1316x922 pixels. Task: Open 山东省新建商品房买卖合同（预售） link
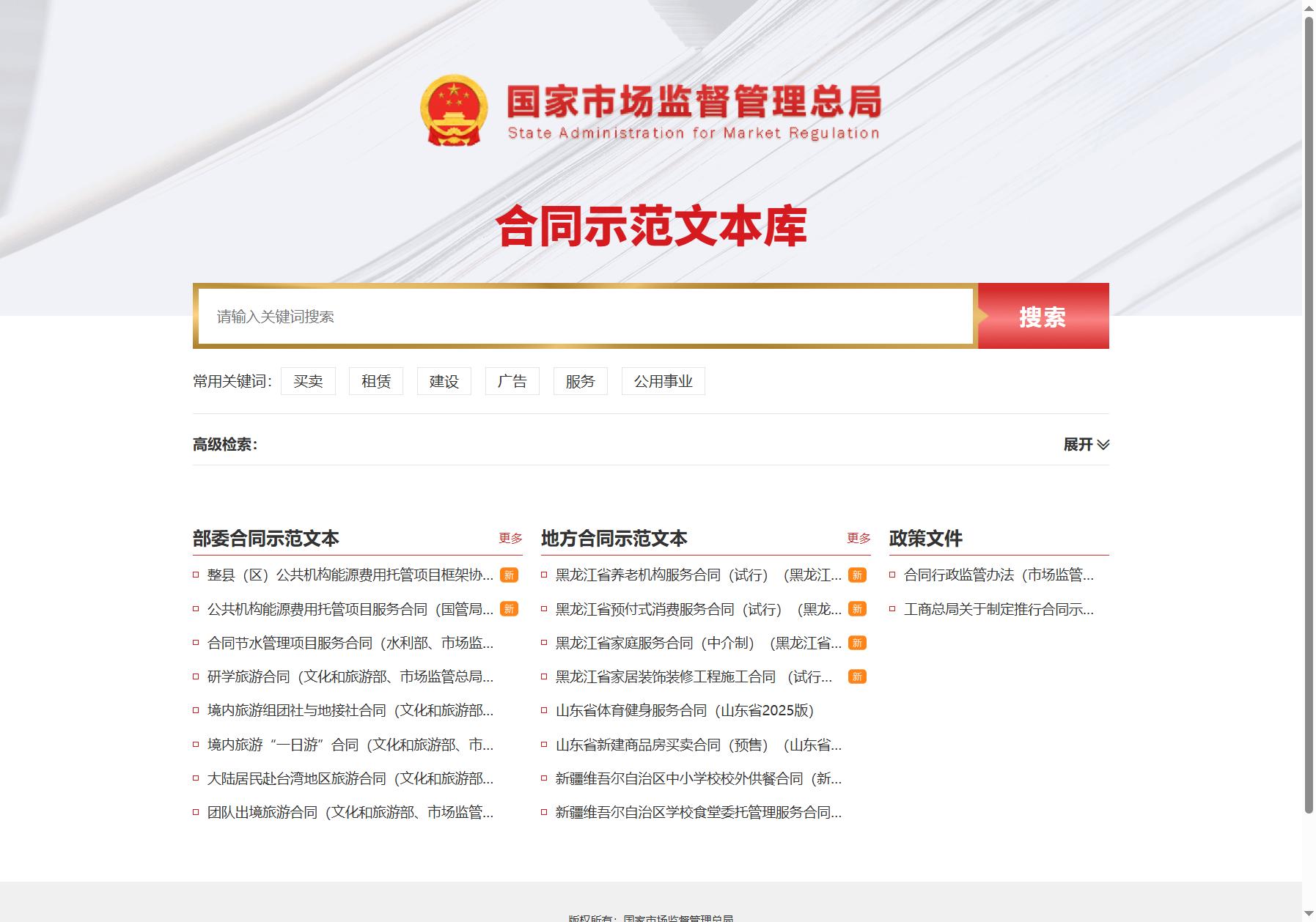[699, 745]
